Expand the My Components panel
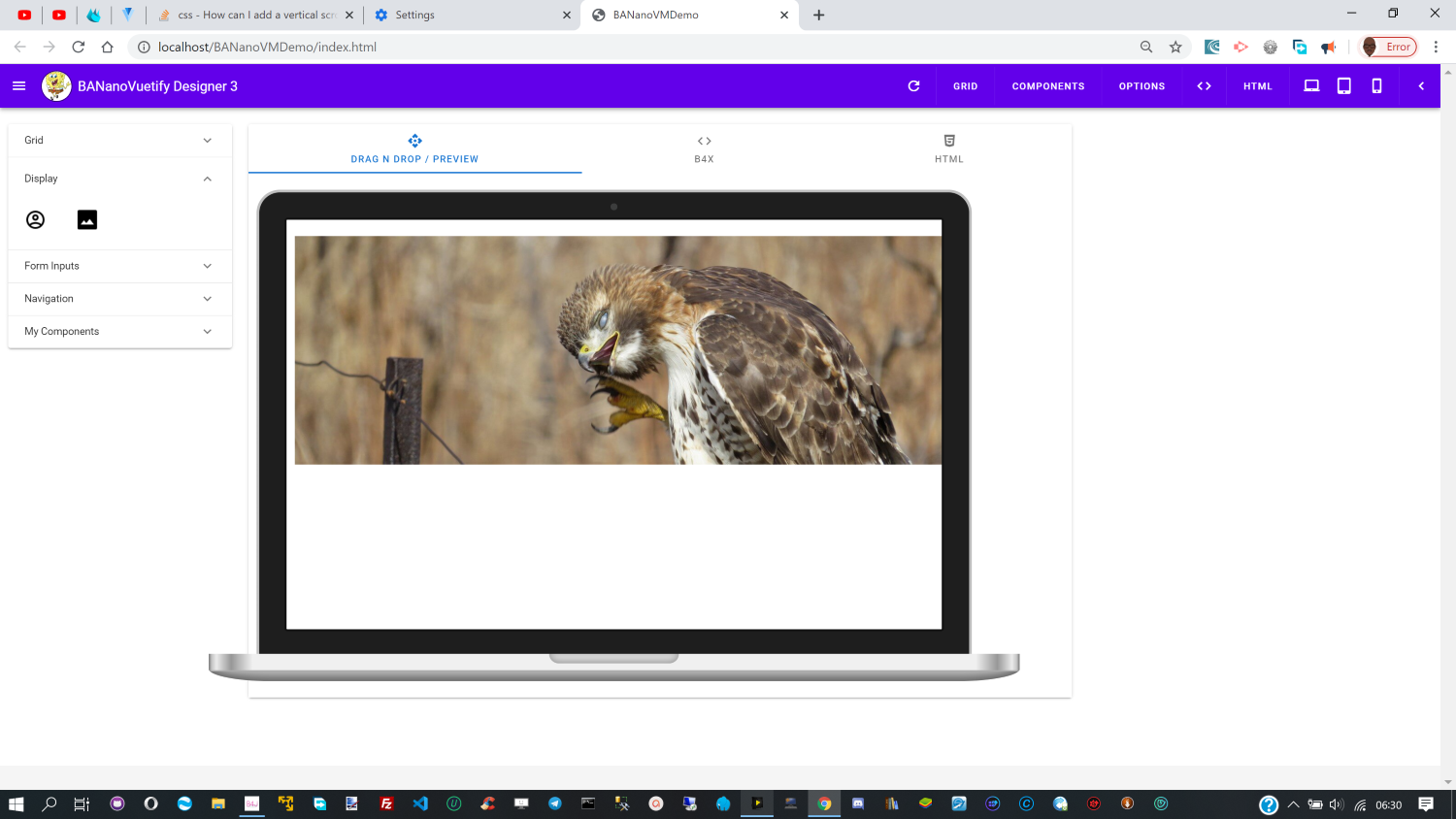The image size is (1456, 819). (119, 332)
